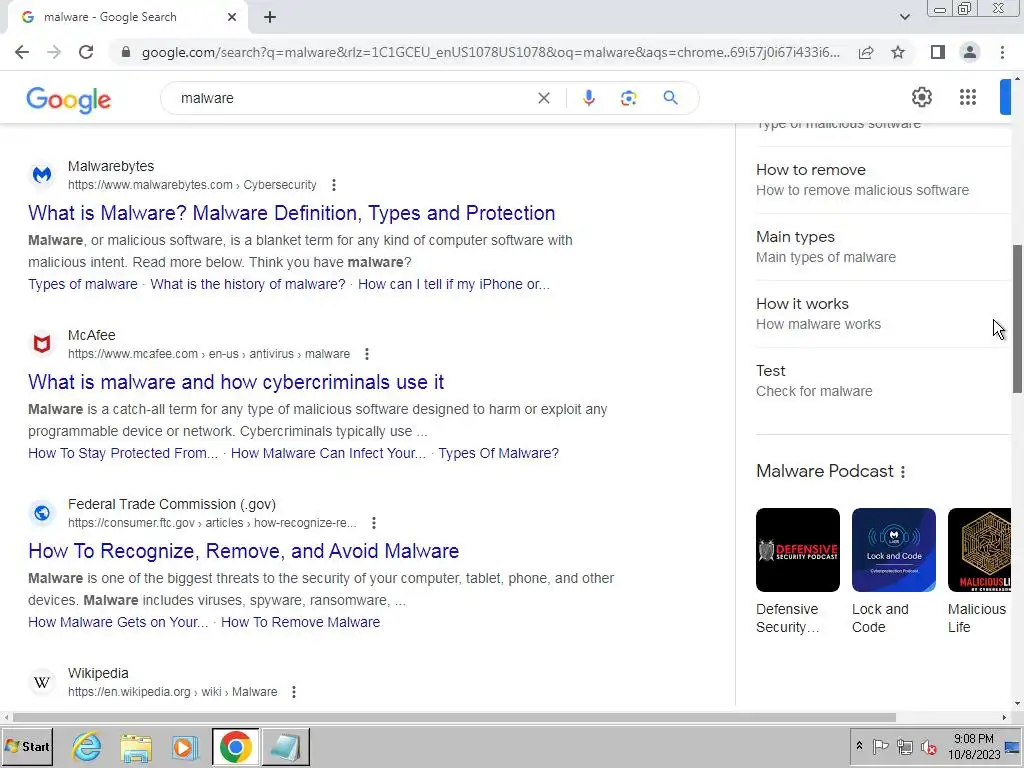Open the Malwarebytes result options menu
The height and width of the screenshot is (768, 1024).
334,185
